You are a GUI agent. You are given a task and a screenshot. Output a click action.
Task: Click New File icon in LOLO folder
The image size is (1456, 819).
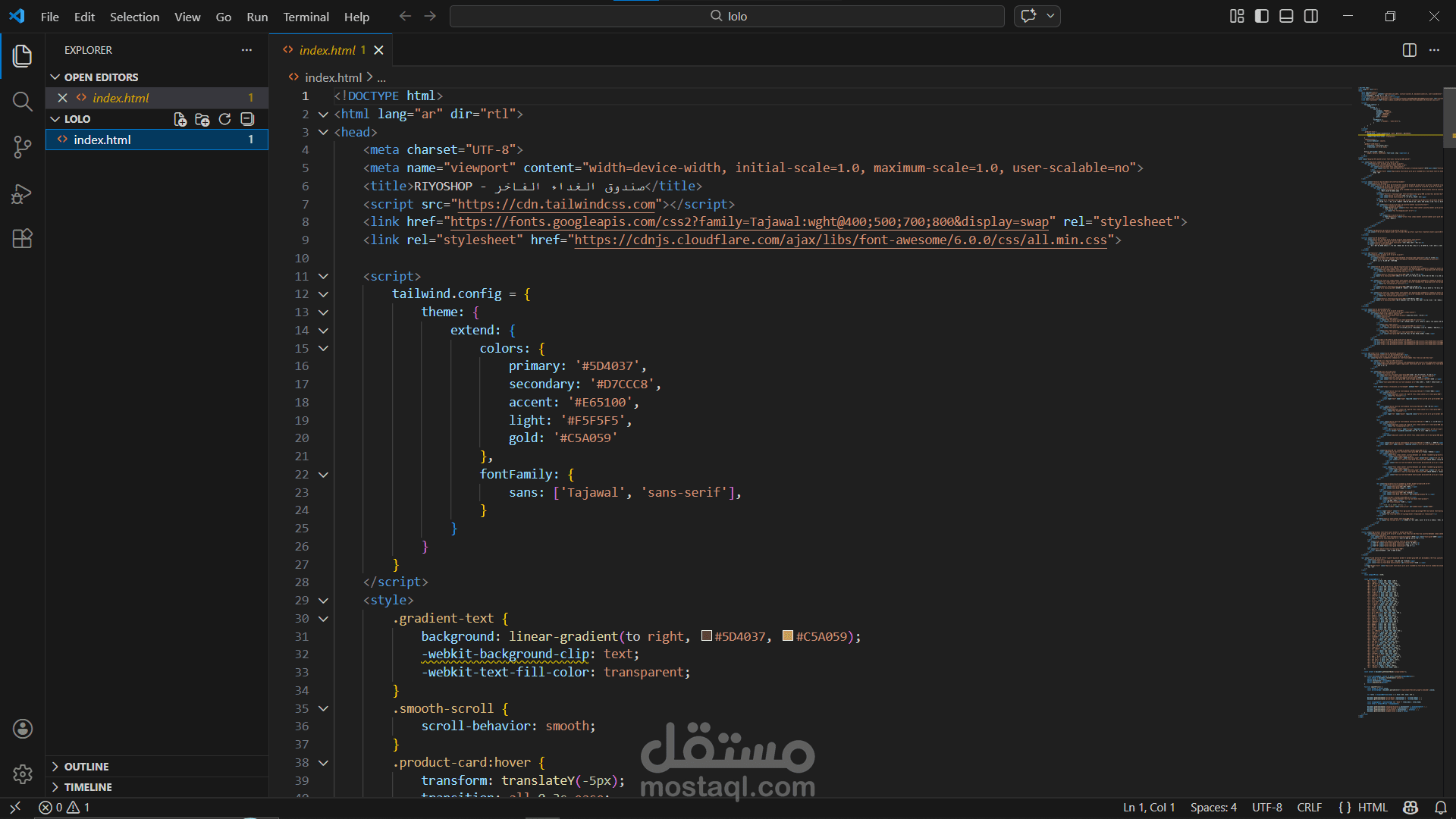180,119
